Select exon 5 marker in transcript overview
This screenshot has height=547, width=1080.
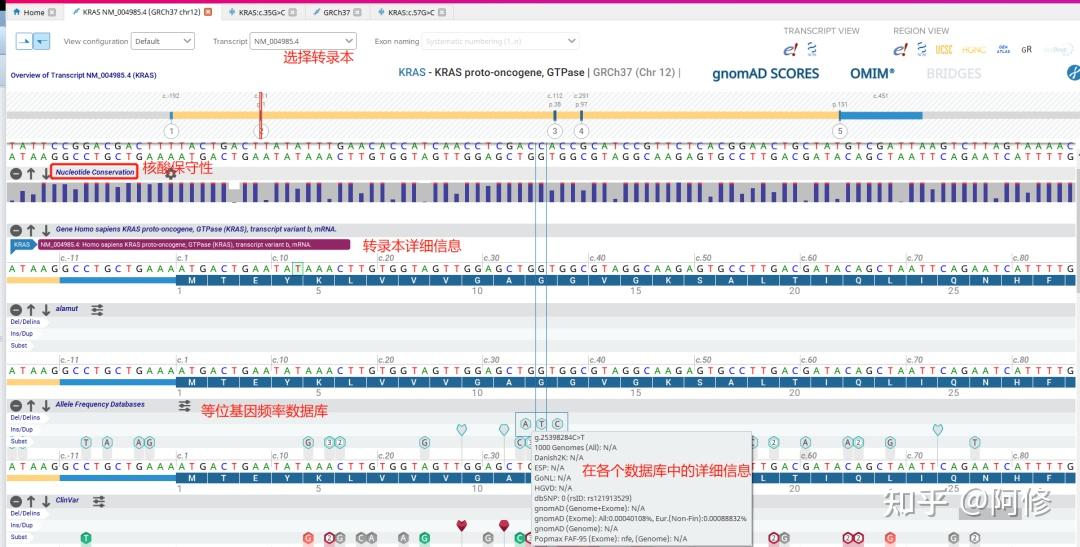click(839, 131)
